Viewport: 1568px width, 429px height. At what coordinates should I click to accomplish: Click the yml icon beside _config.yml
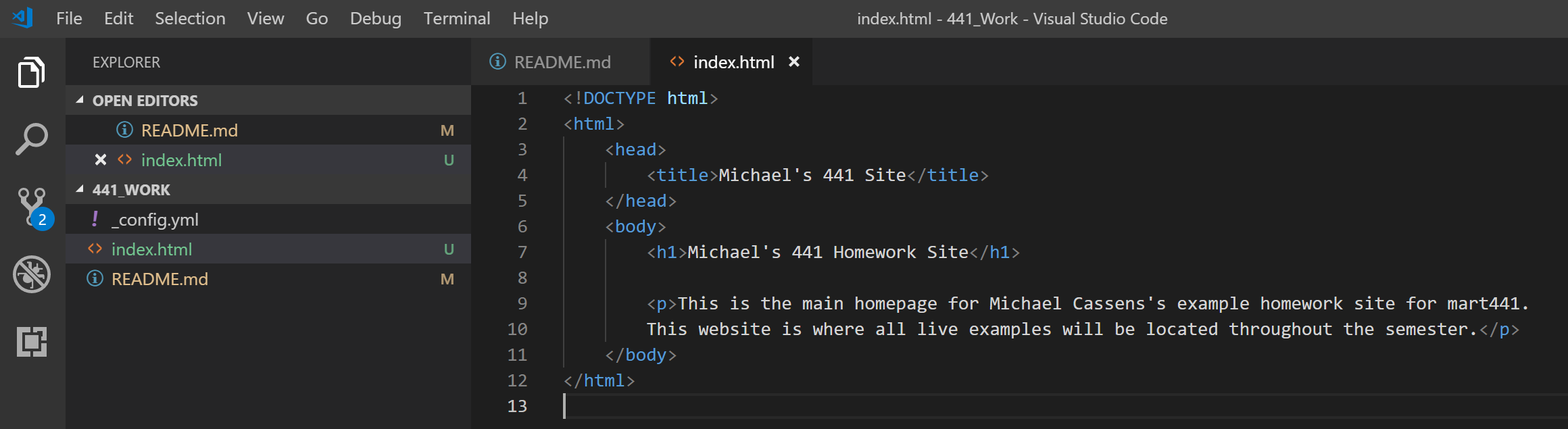click(x=95, y=219)
